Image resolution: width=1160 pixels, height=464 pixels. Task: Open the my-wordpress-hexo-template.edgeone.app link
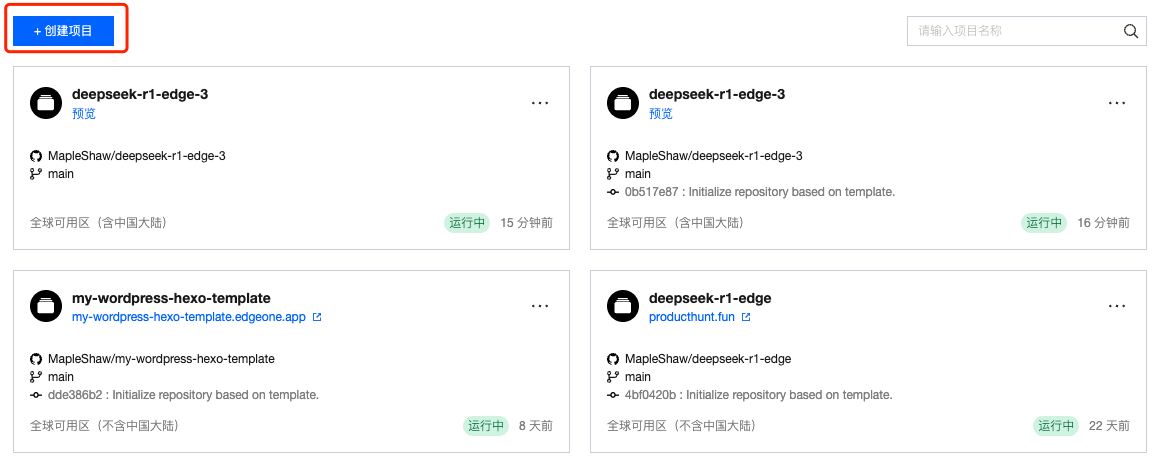(188, 317)
